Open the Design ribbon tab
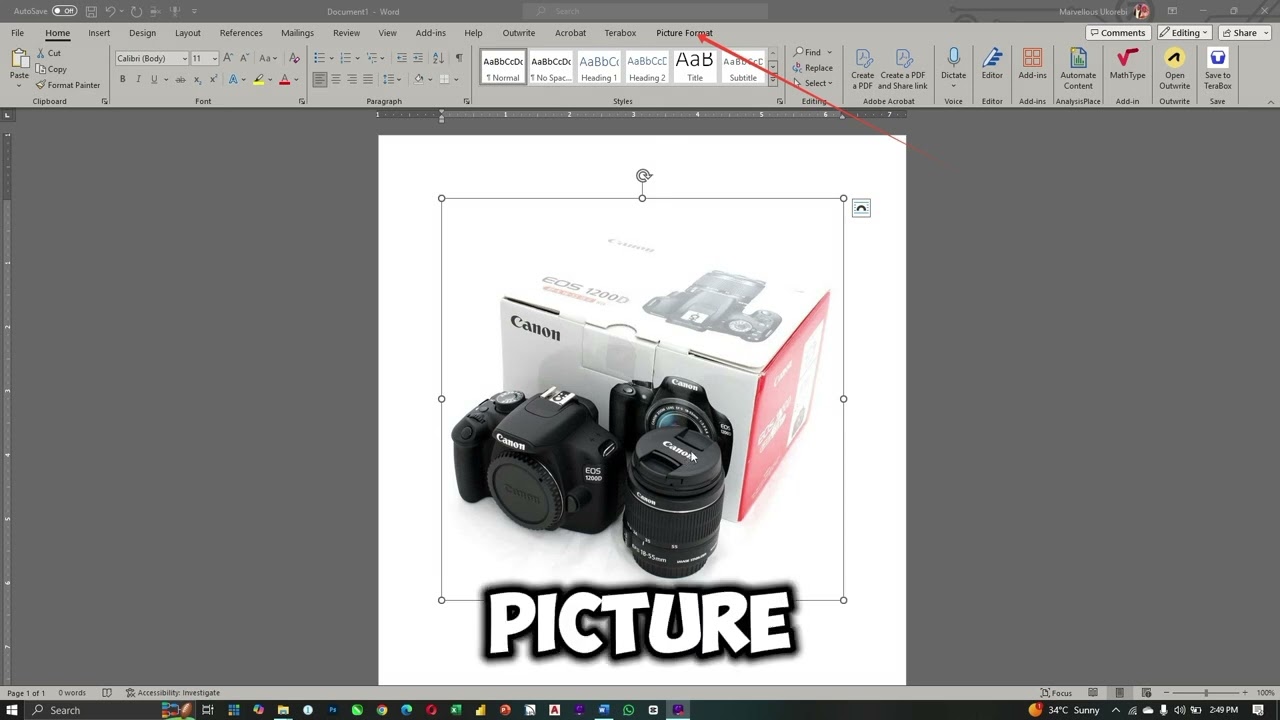Viewport: 1280px width, 720px height. [142, 33]
